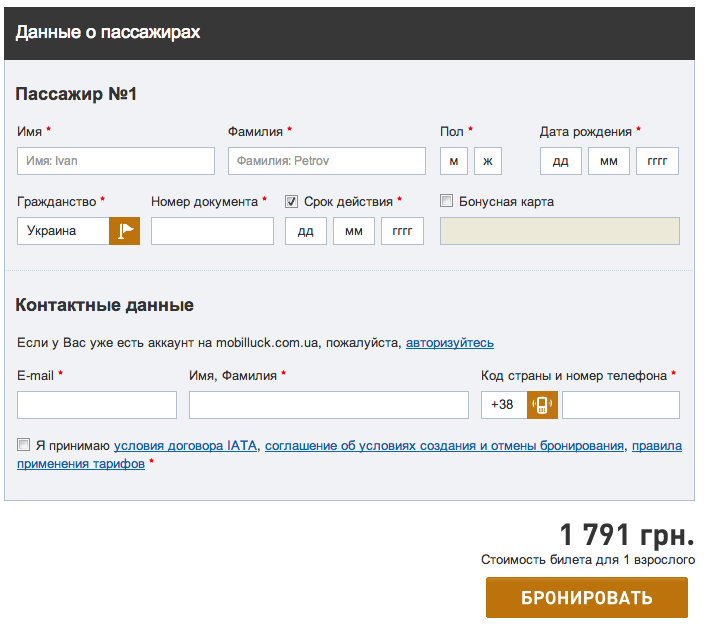Image resolution: width=708 pixels, height=625 pixels.
Task: Focus the Имя first name field
Action: pyautogui.click(x=116, y=161)
